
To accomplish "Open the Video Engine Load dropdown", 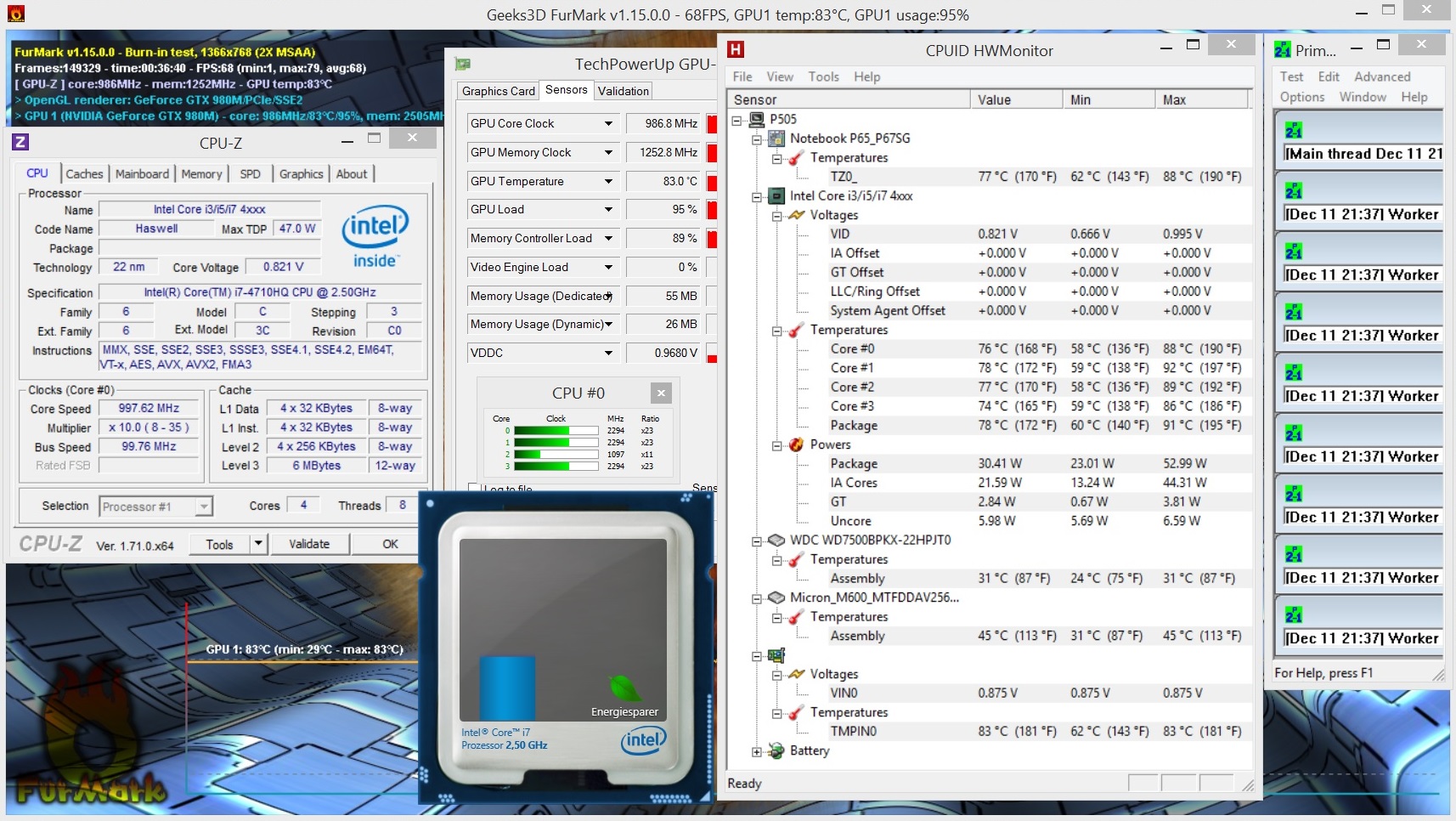I will [608, 267].
